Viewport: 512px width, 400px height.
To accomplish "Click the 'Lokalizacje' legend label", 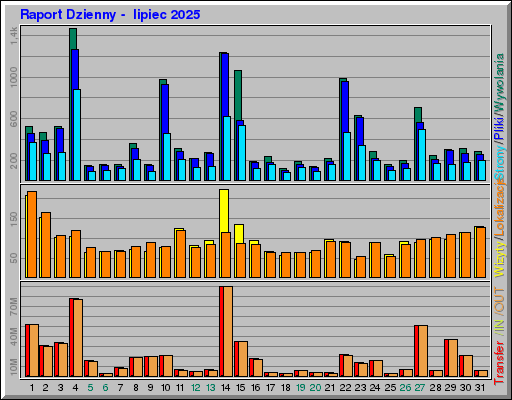I will [500, 208].
